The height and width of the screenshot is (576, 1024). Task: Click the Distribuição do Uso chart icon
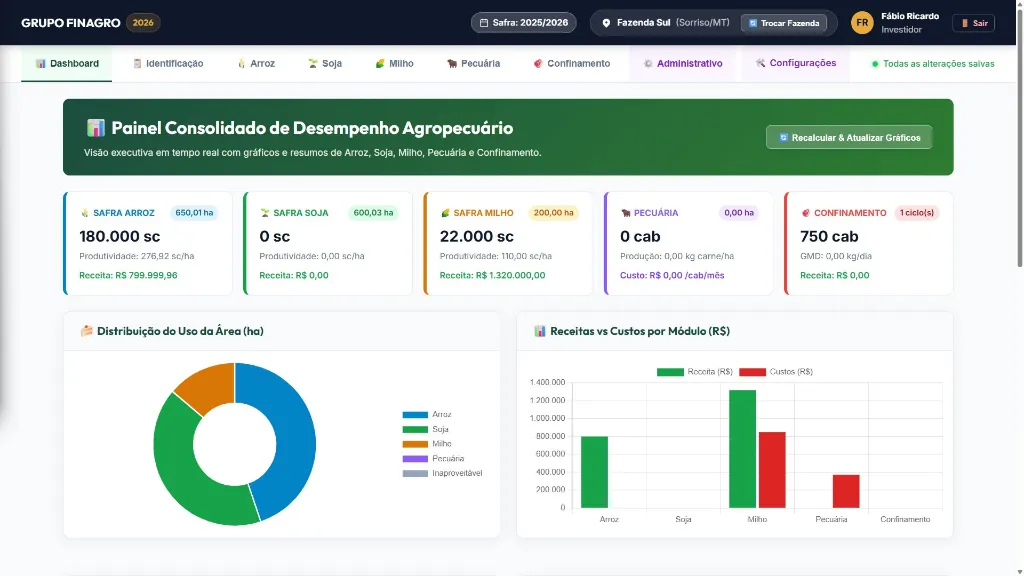pos(86,331)
